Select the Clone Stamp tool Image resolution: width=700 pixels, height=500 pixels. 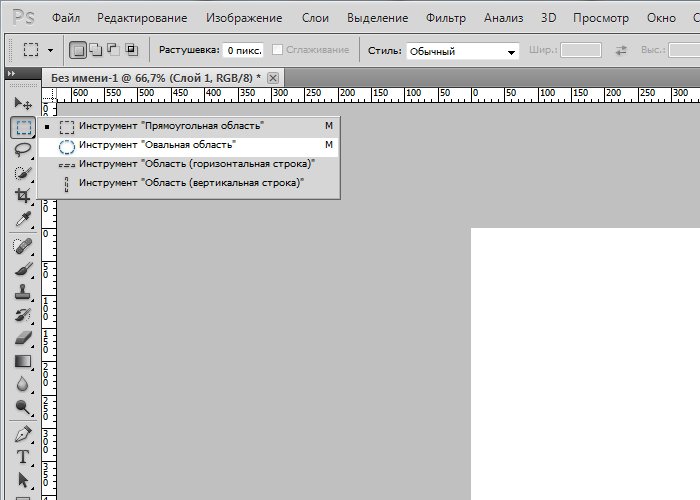(x=23, y=292)
